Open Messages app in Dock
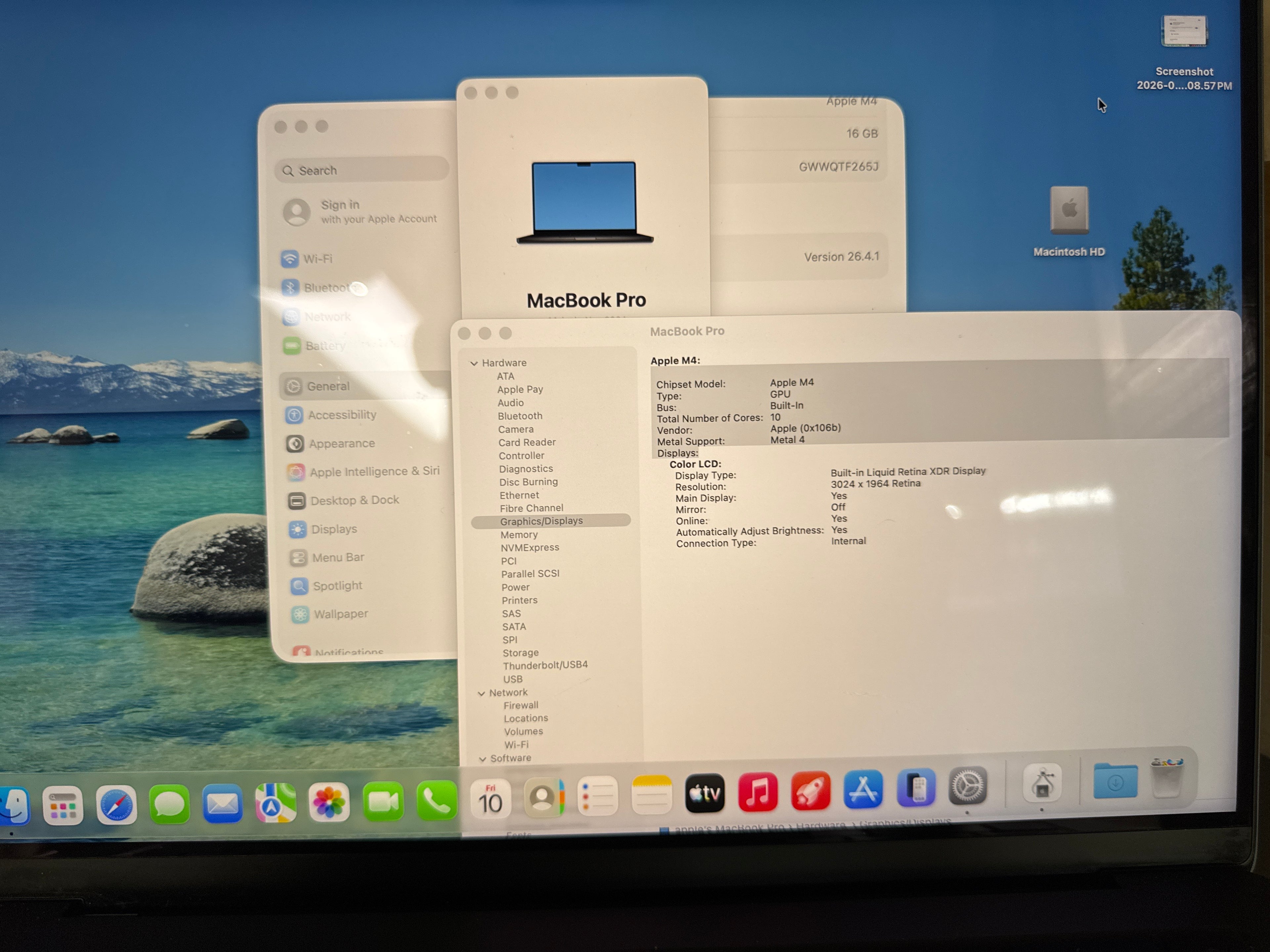 (169, 804)
